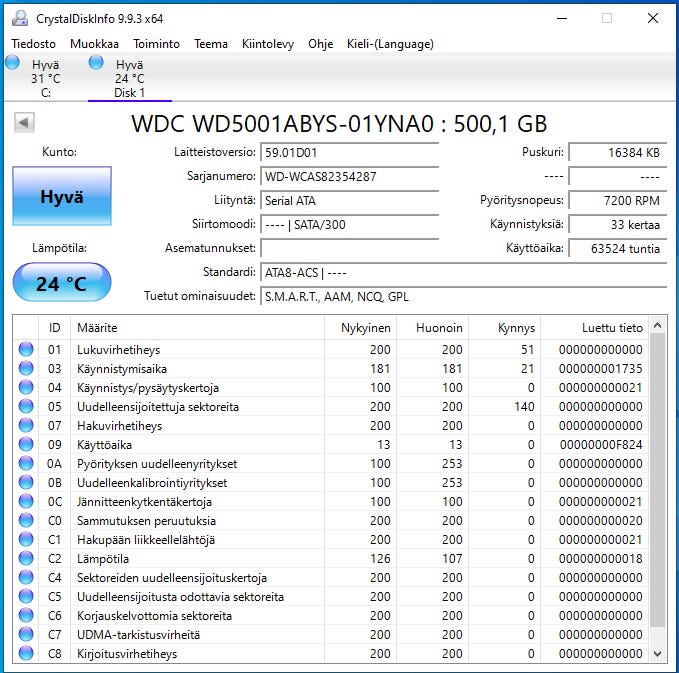This screenshot has width=679, height=673.
Task: Open the Teema menu
Action: coord(211,44)
